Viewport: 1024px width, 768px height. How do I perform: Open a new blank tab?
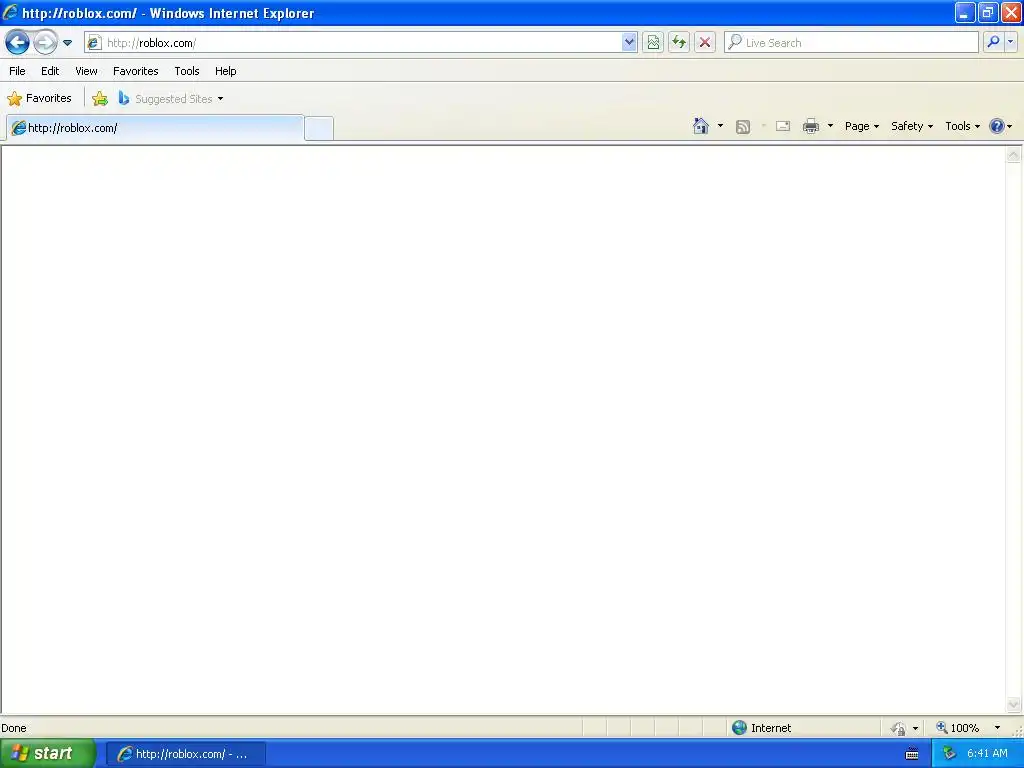pos(319,128)
